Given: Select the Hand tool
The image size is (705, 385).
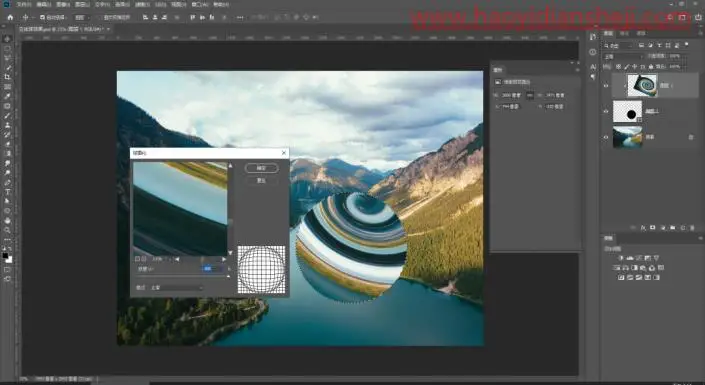Looking at the screenshot, I should click(7, 220).
